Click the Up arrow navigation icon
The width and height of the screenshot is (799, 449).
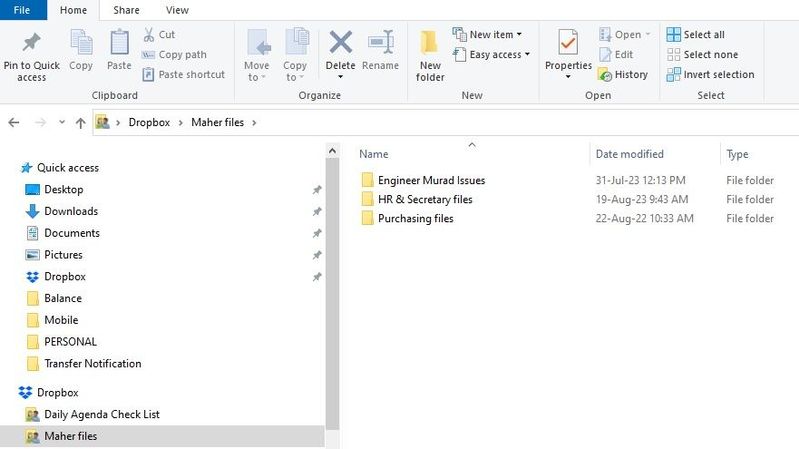coord(80,122)
